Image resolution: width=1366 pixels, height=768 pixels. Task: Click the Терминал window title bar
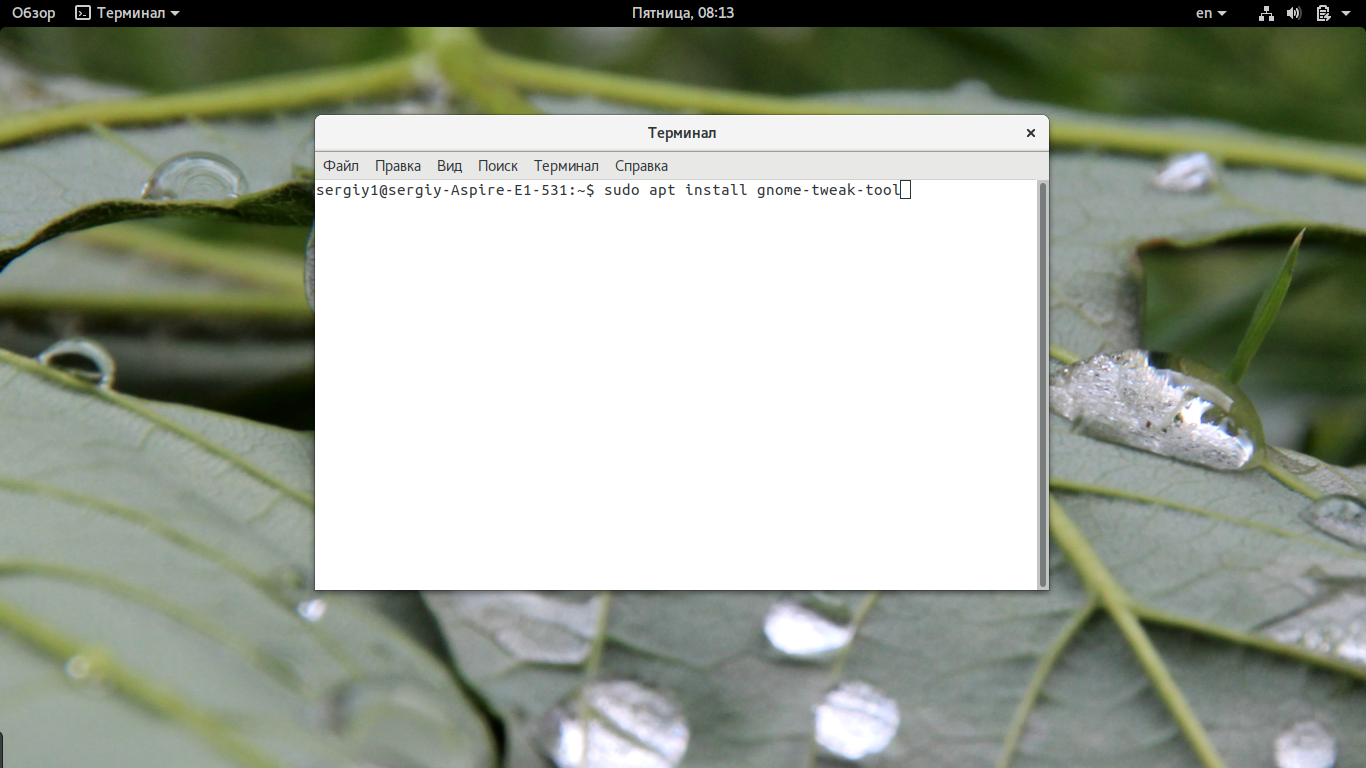682,133
